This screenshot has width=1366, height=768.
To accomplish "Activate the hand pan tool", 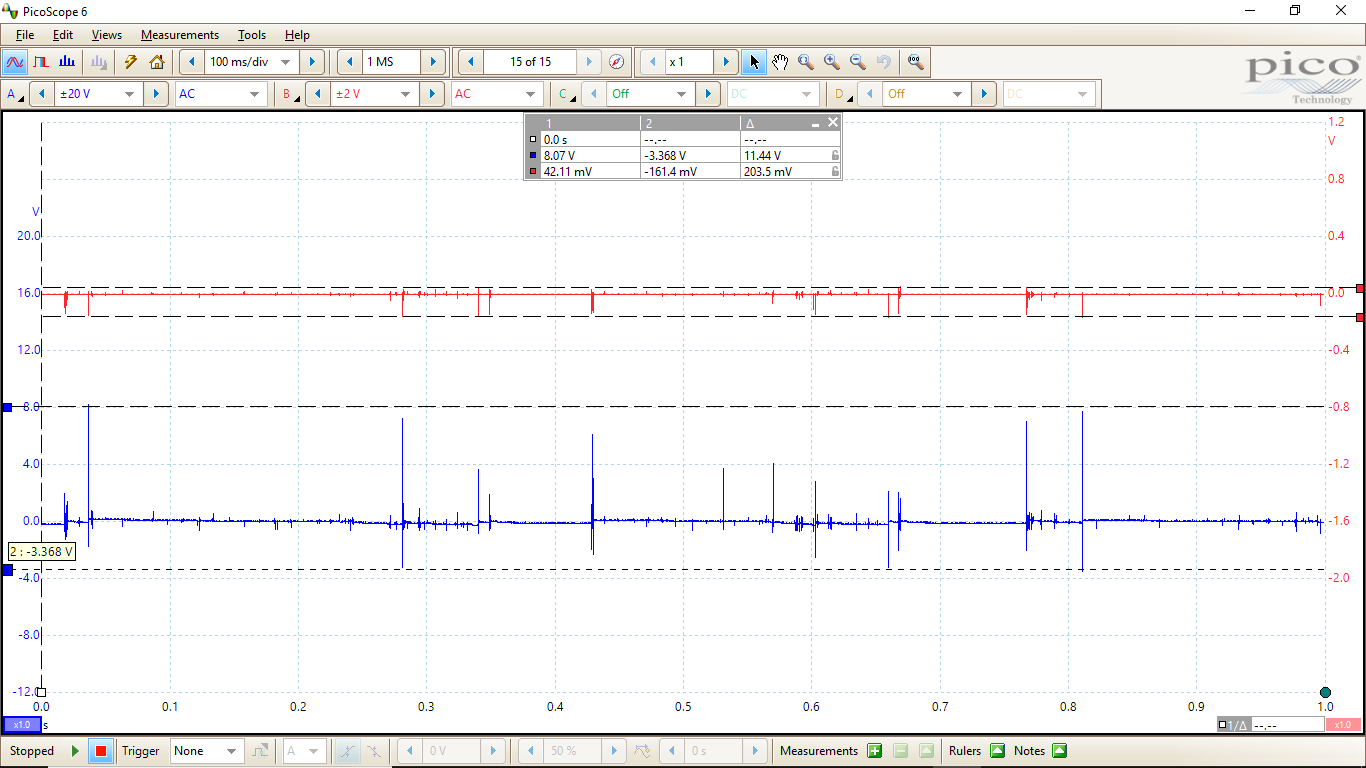I will [780, 62].
